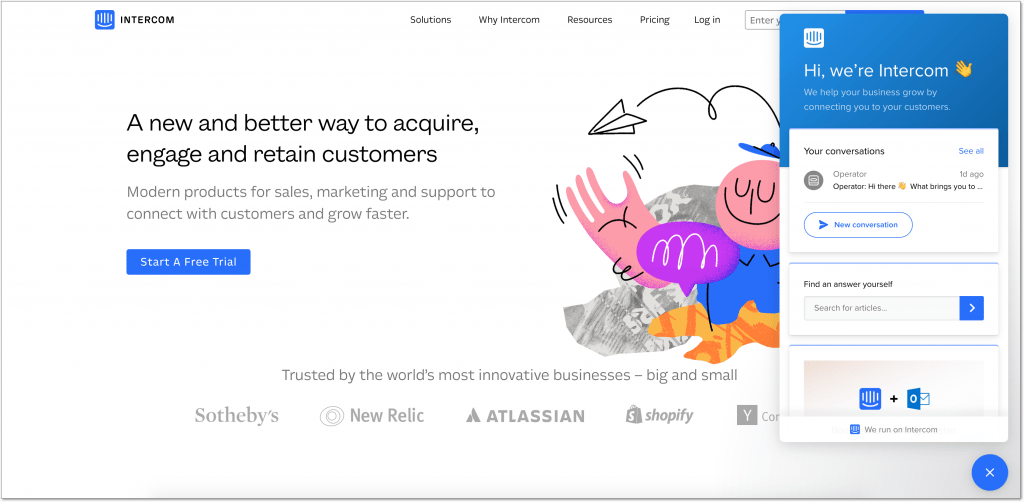
Task: Click the Search for articles field
Action: click(x=882, y=308)
